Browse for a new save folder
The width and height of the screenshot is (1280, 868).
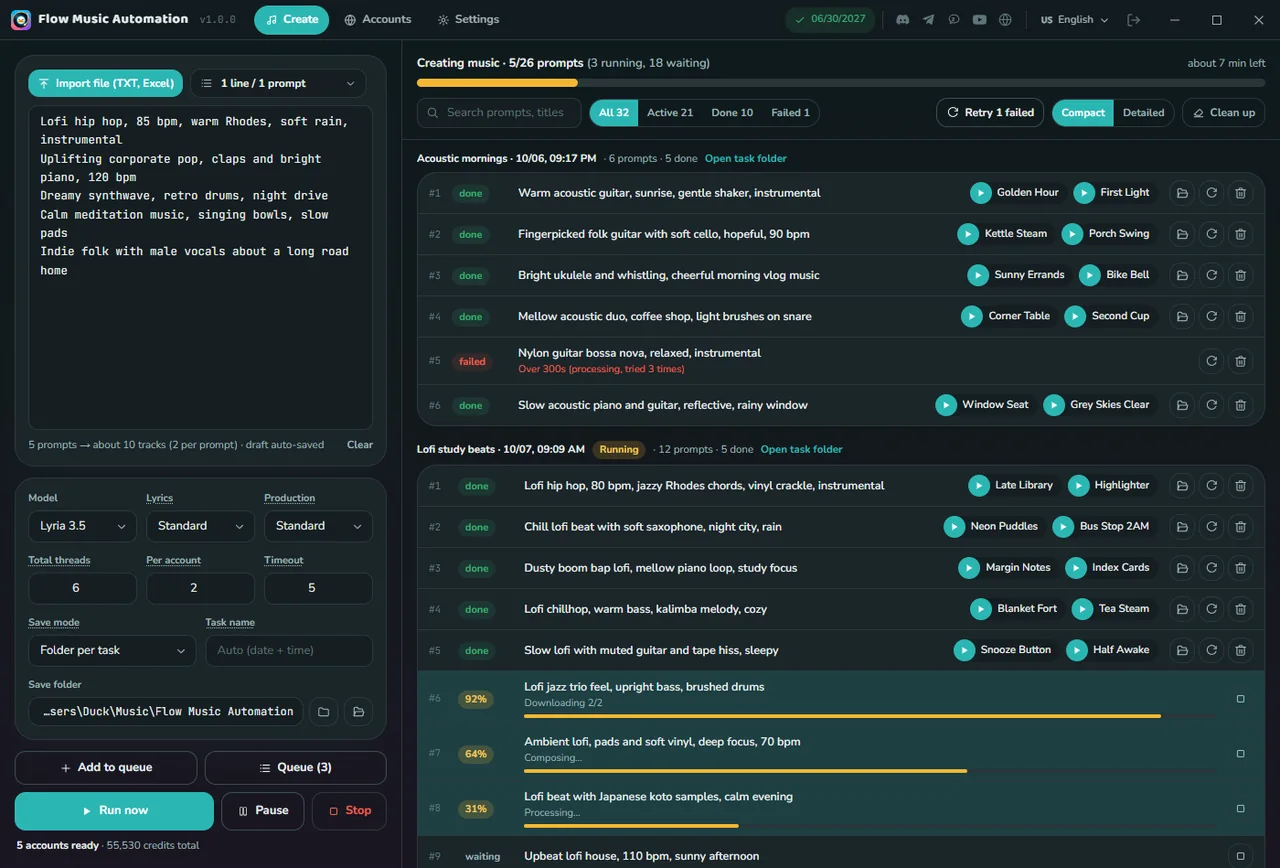pyautogui.click(x=323, y=712)
